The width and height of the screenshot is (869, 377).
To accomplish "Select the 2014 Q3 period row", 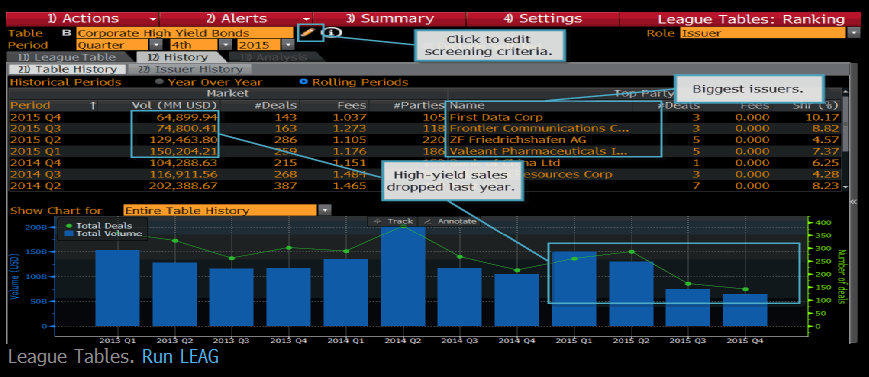I will pos(425,174).
